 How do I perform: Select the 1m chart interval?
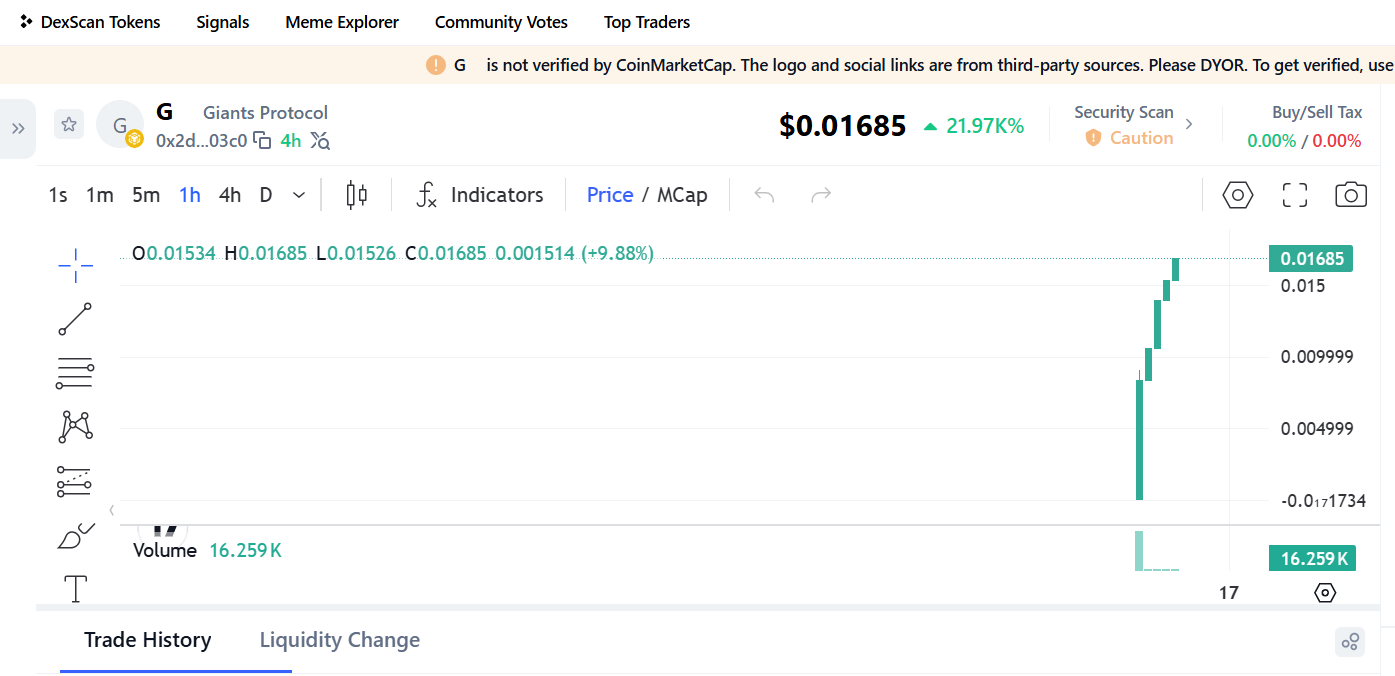(100, 195)
